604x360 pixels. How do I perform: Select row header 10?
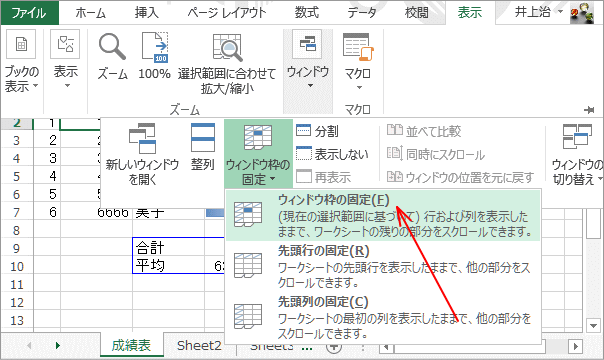(17, 266)
